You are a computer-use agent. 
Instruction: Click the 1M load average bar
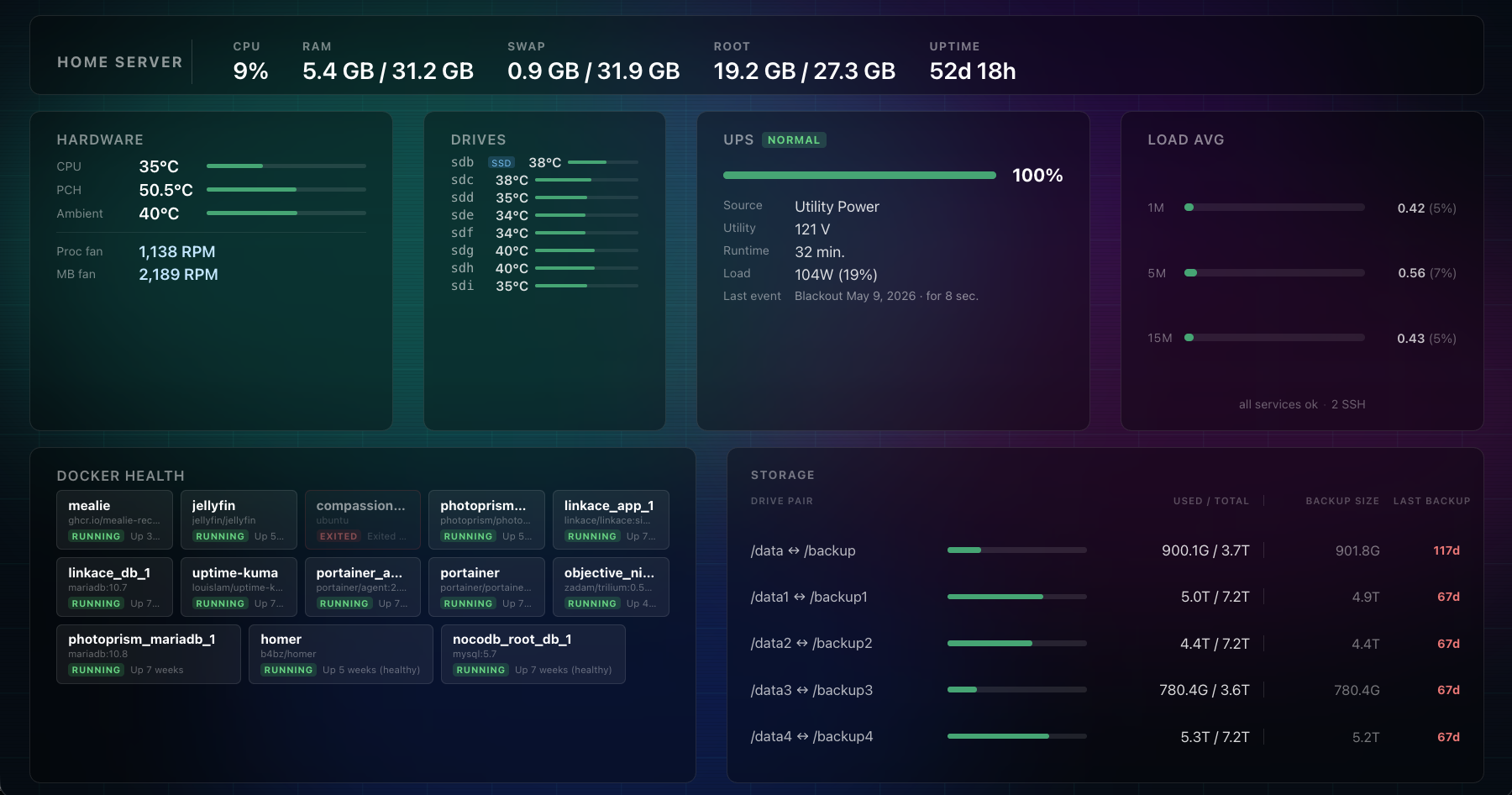pyautogui.click(x=1274, y=208)
